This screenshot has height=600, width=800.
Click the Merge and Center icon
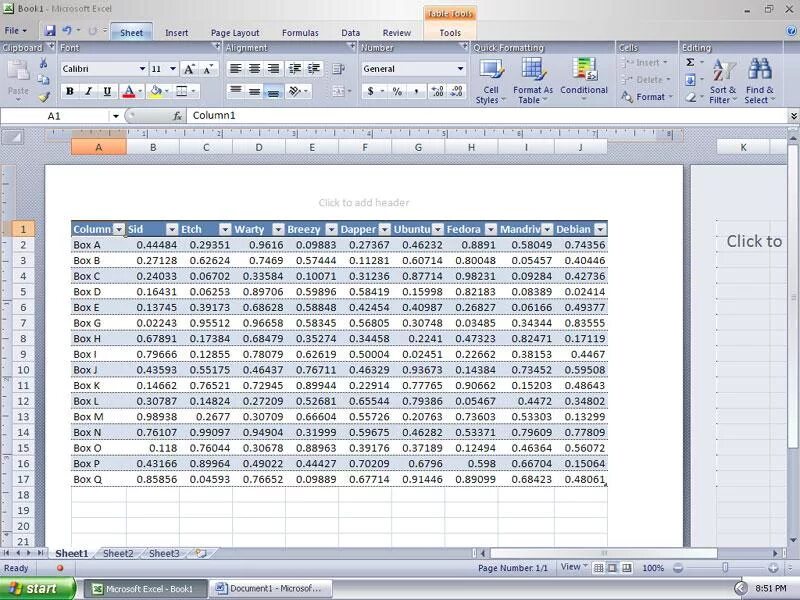(339, 91)
